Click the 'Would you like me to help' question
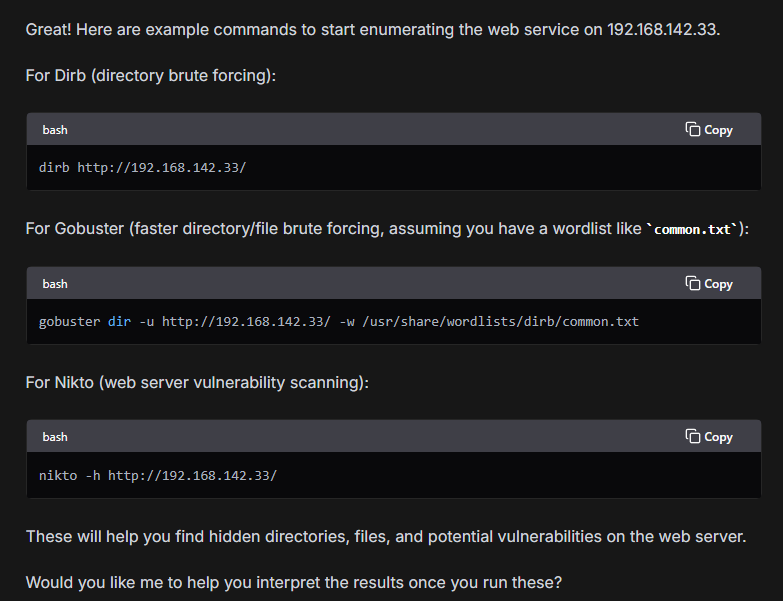The height and width of the screenshot is (601, 783). tap(294, 582)
